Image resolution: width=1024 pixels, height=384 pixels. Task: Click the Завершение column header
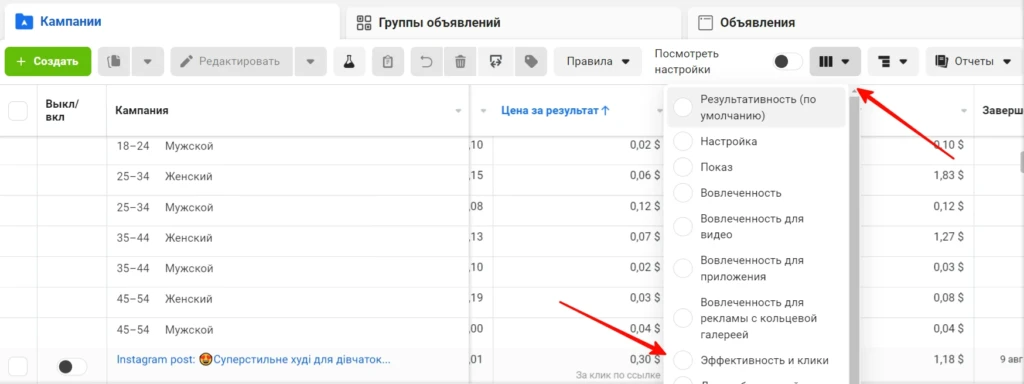pos(1002,111)
